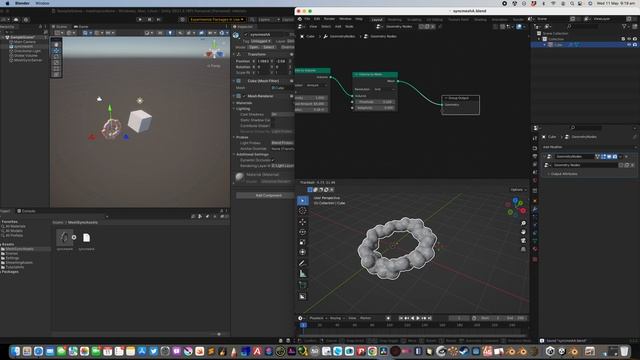640x360 pixels.
Task: Open the Render properties tab
Action: pos(535,148)
